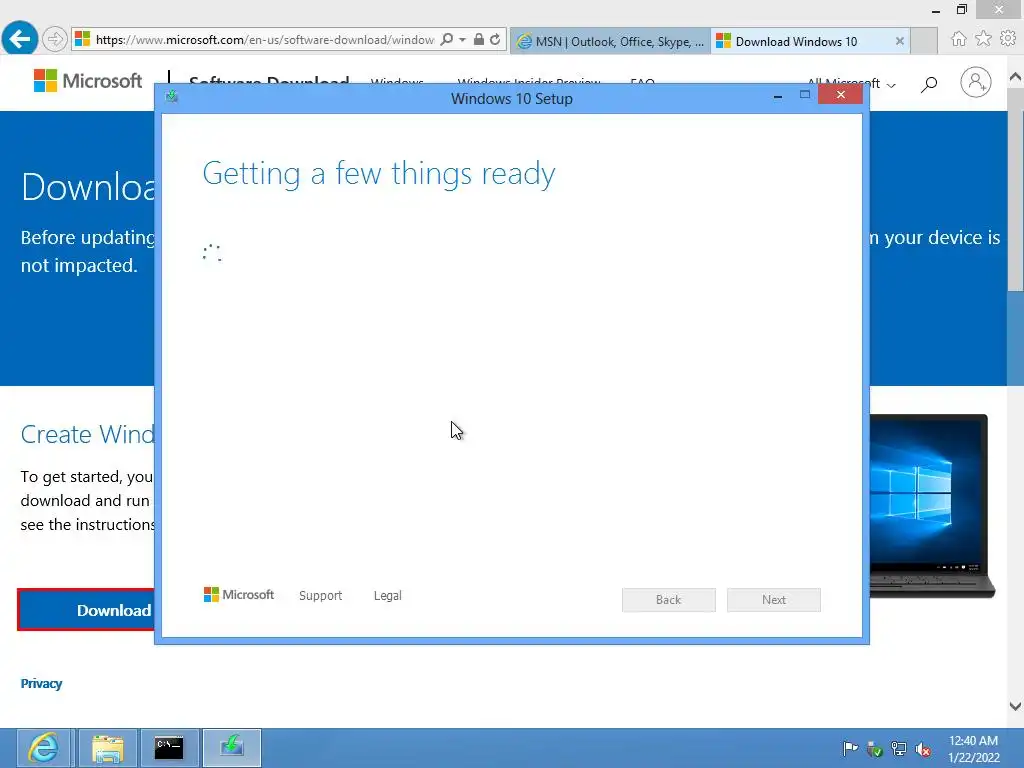Click Microsoft logo in Setup footer

coord(238,595)
